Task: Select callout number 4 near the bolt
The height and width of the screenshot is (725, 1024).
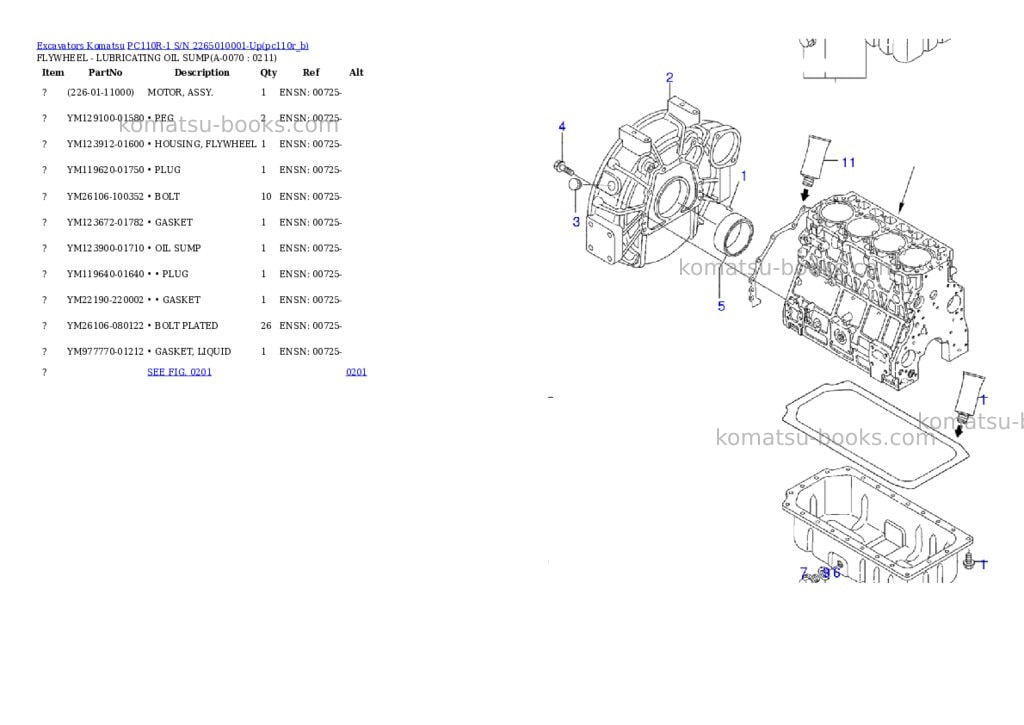Action: (x=562, y=127)
